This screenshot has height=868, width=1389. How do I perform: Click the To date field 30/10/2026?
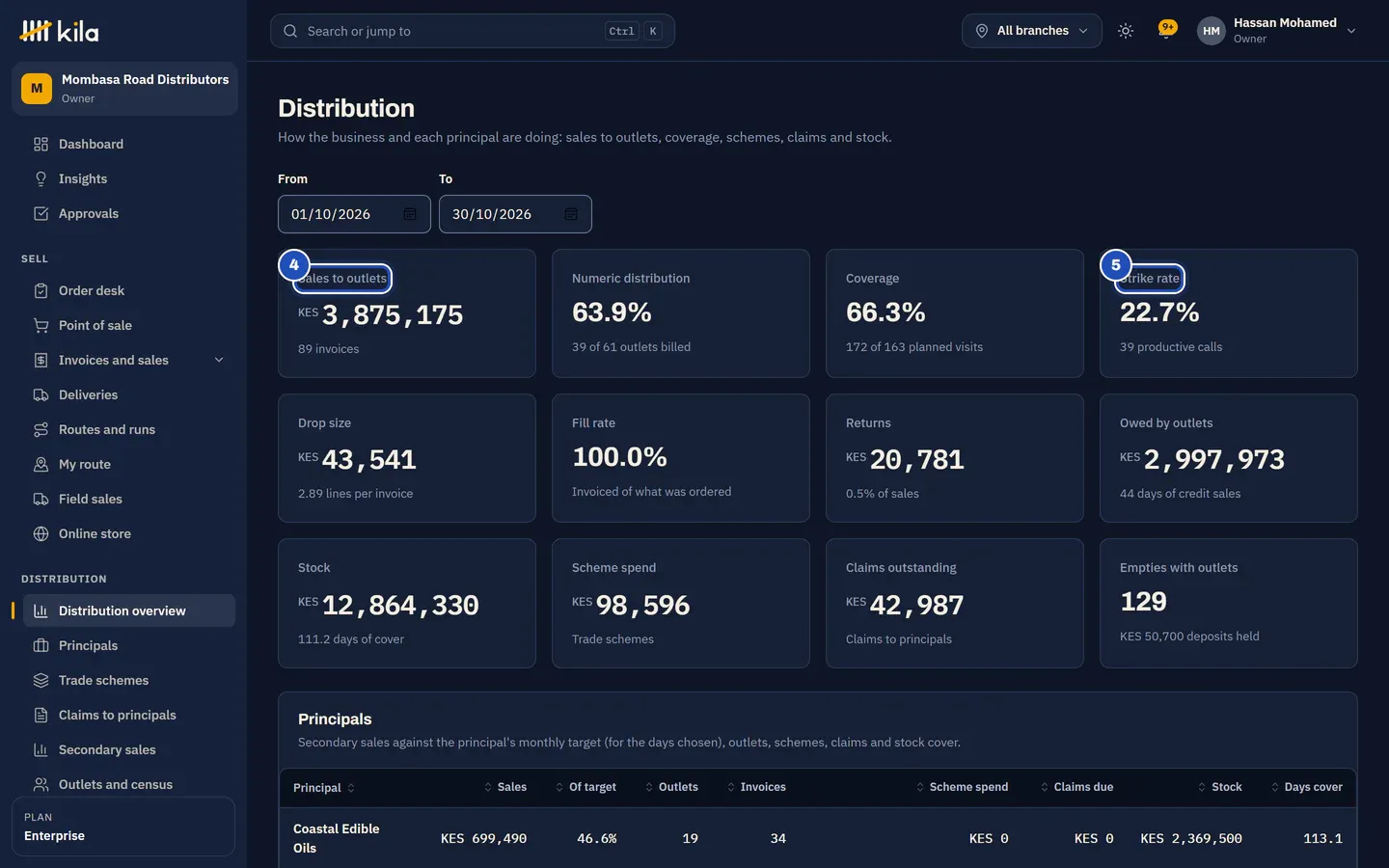tap(515, 214)
